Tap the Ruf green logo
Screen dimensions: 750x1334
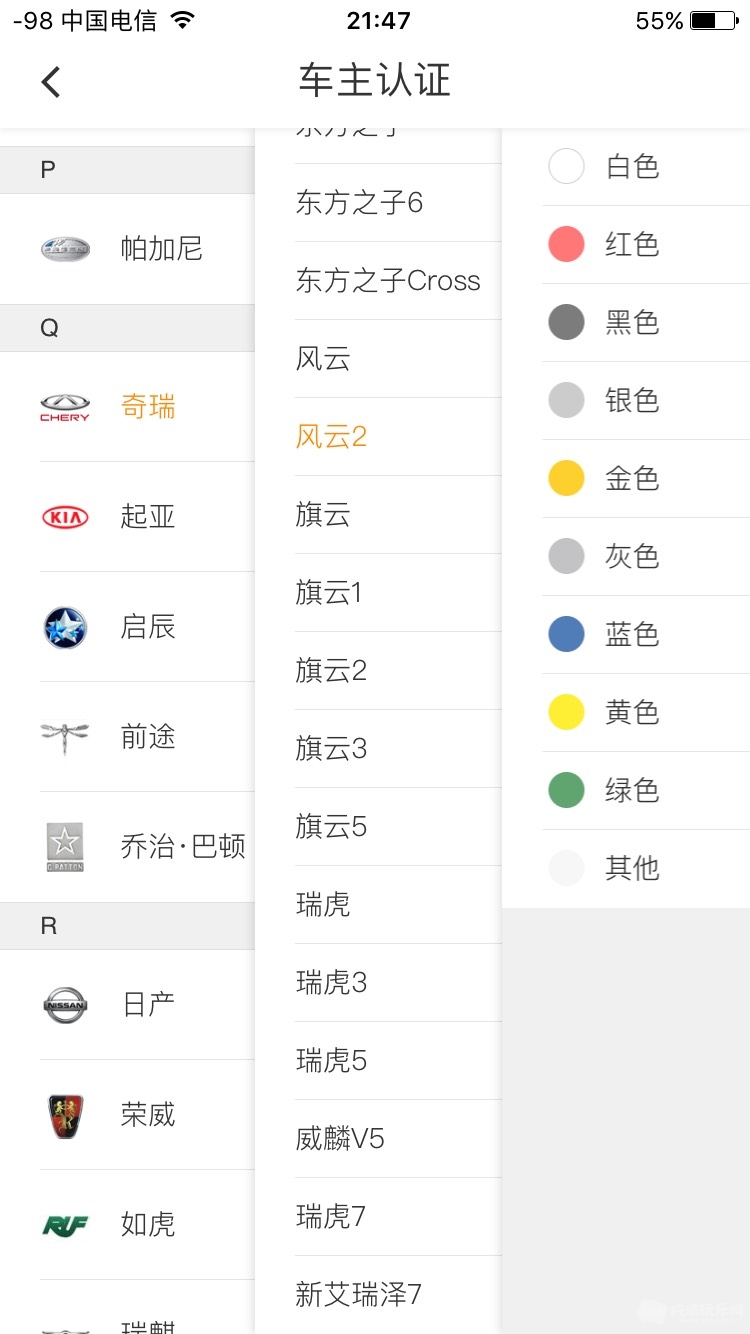pyautogui.click(x=65, y=1225)
